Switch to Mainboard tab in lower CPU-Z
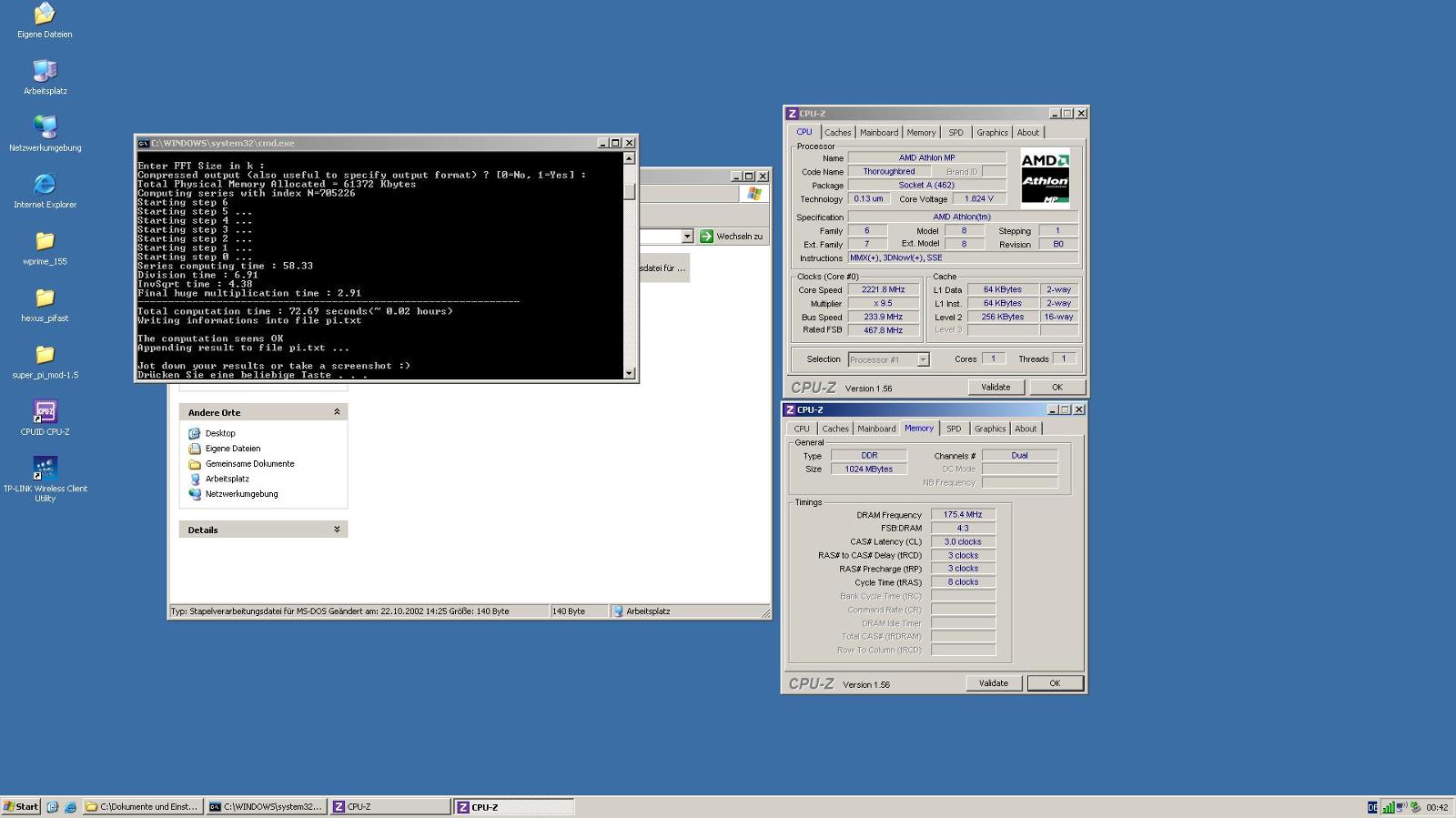 pyautogui.click(x=876, y=429)
